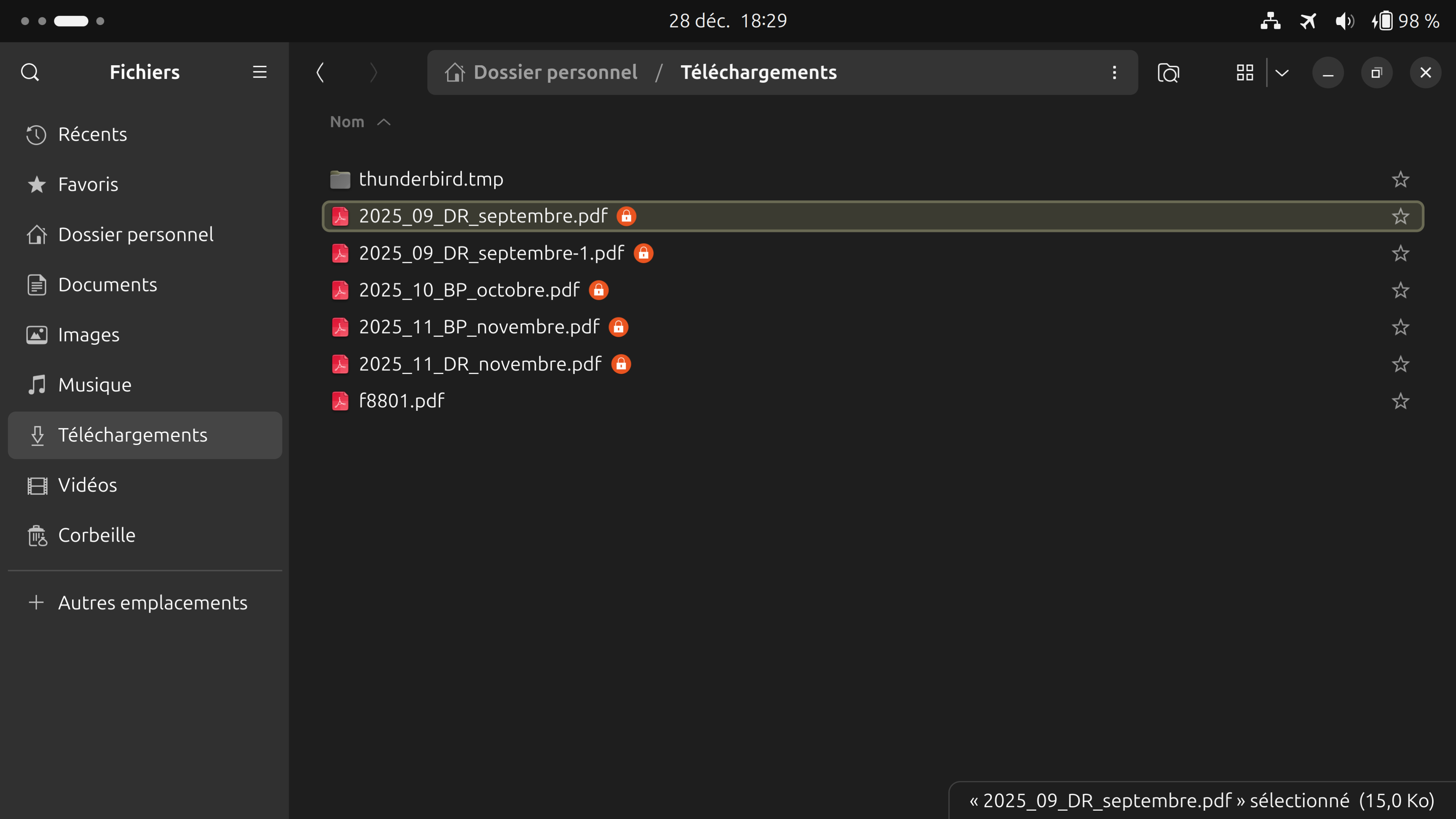Open the system volume indicator in top bar
1456x819 pixels.
1344,22
